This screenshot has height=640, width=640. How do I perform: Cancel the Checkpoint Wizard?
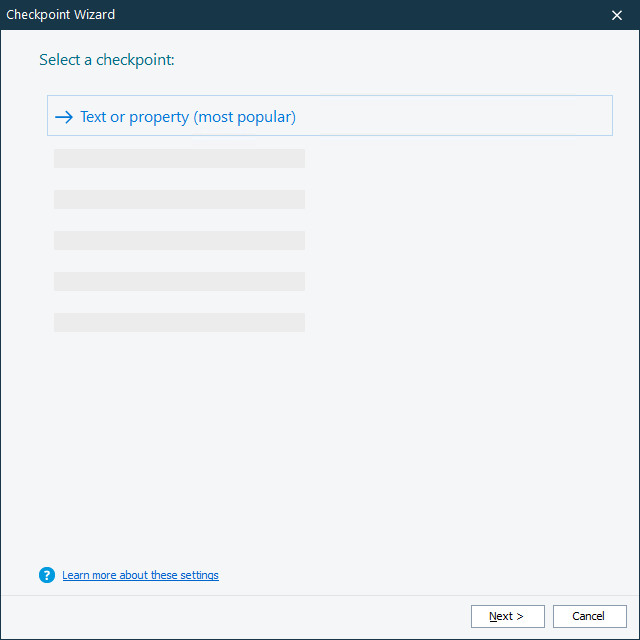click(x=589, y=616)
